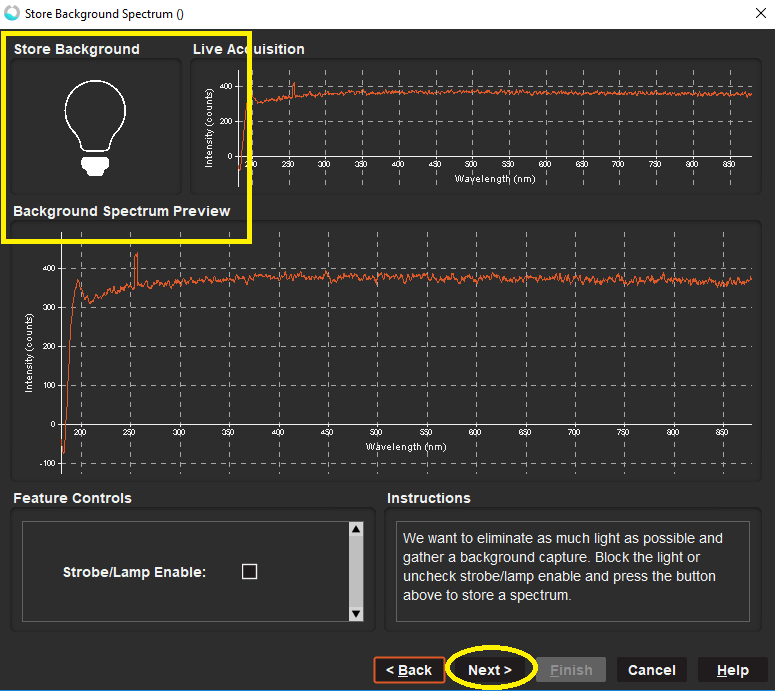
Task: Proceed with the Next > button
Action: tap(490, 670)
